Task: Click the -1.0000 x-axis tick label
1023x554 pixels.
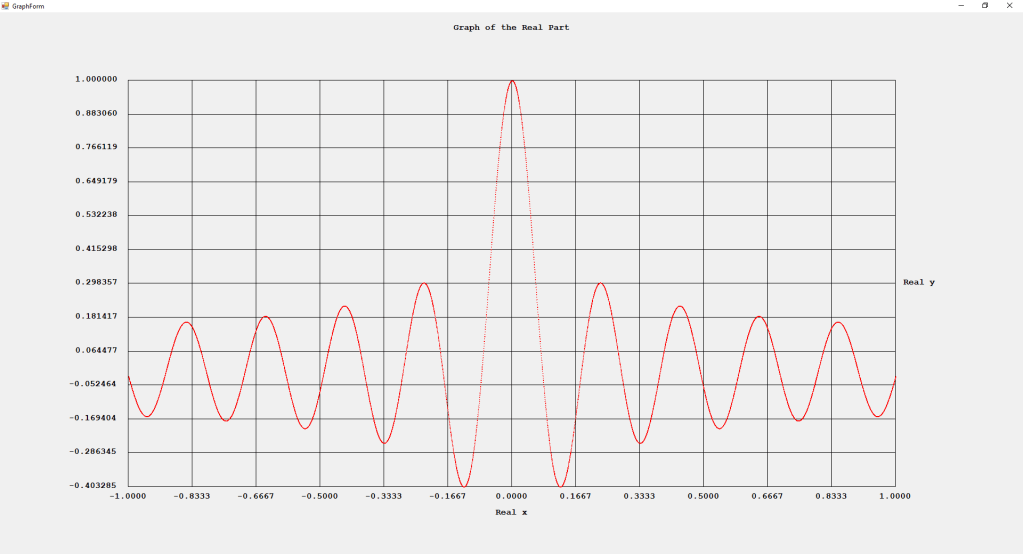Action: point(127,496)
